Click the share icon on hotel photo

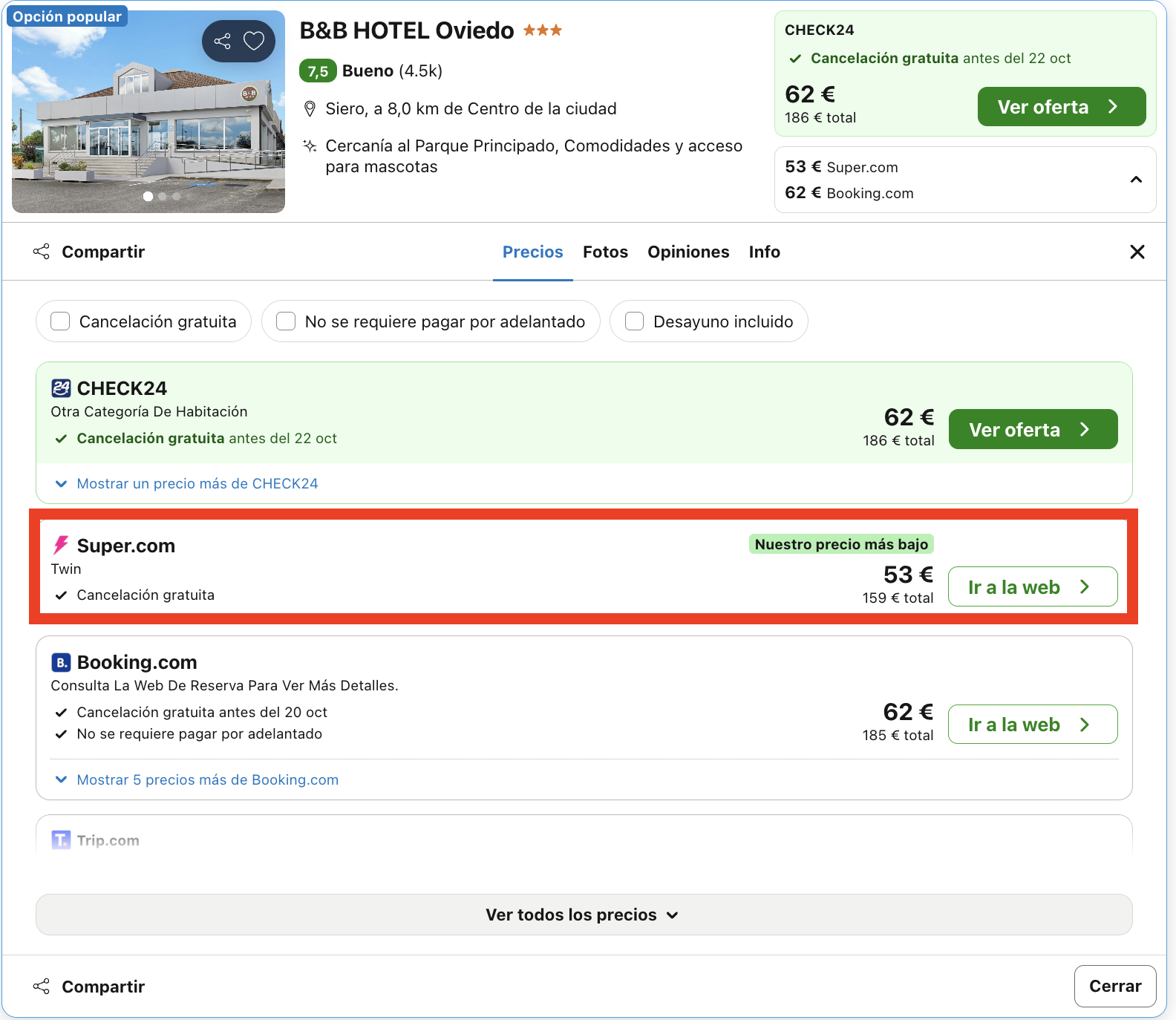(223, 41)
